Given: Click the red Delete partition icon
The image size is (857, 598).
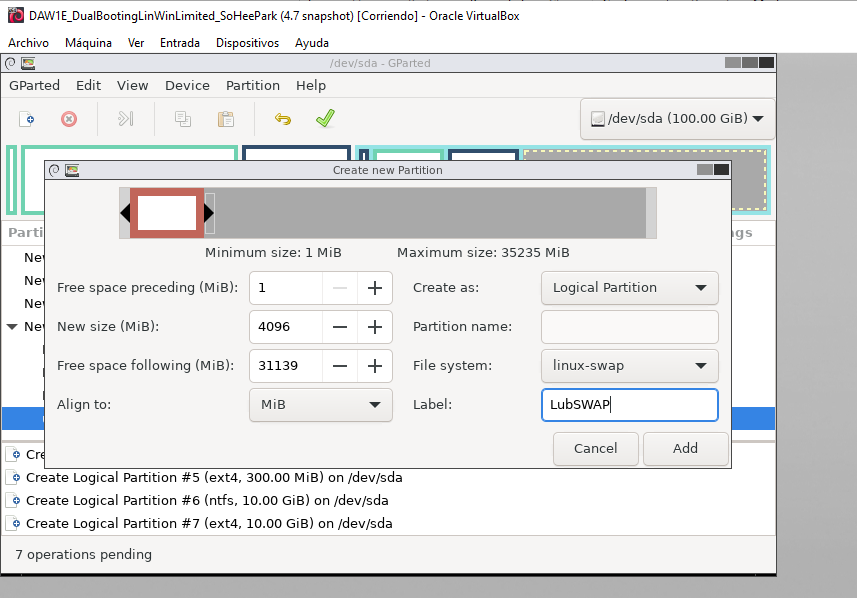Looking at the screenshot, I should click(x=69, y=119).
